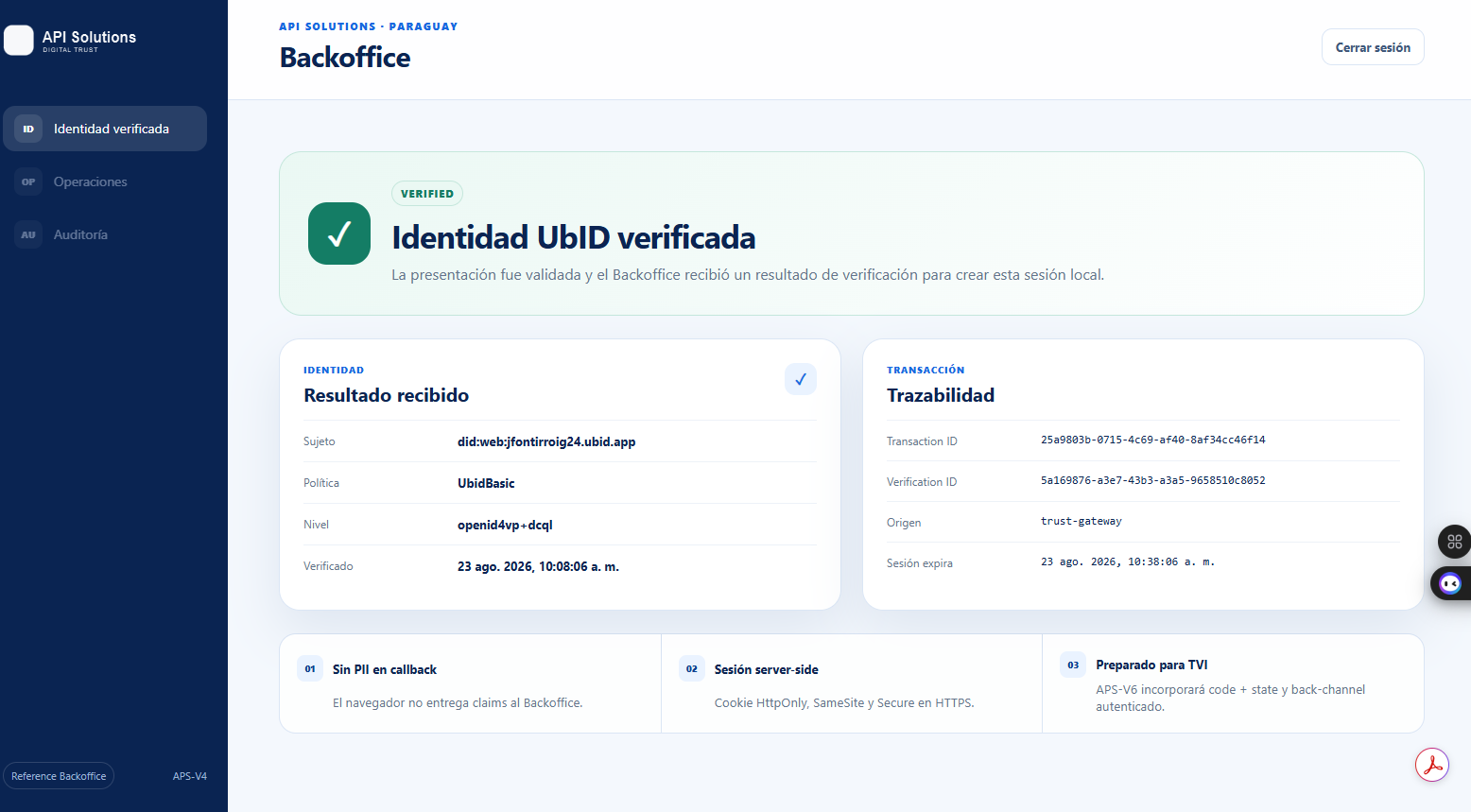The width and height of the screenshot is (1471, 812).
Task: Click the 02 step badge
Action: [x=692, y=668]
